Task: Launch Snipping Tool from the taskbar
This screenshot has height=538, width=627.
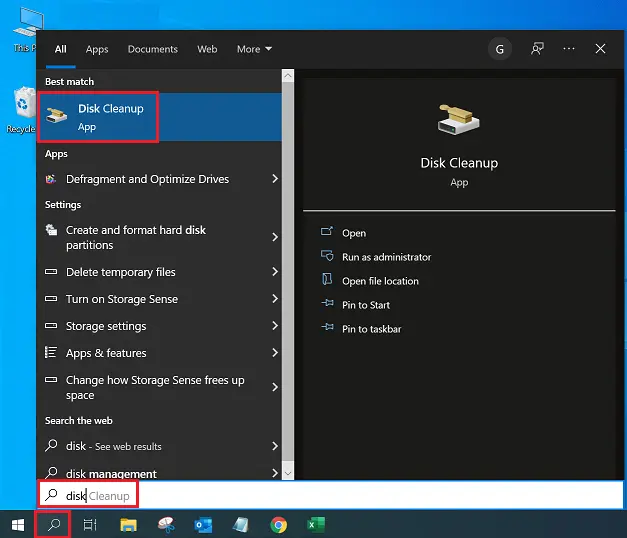Action: click(166, 525)
